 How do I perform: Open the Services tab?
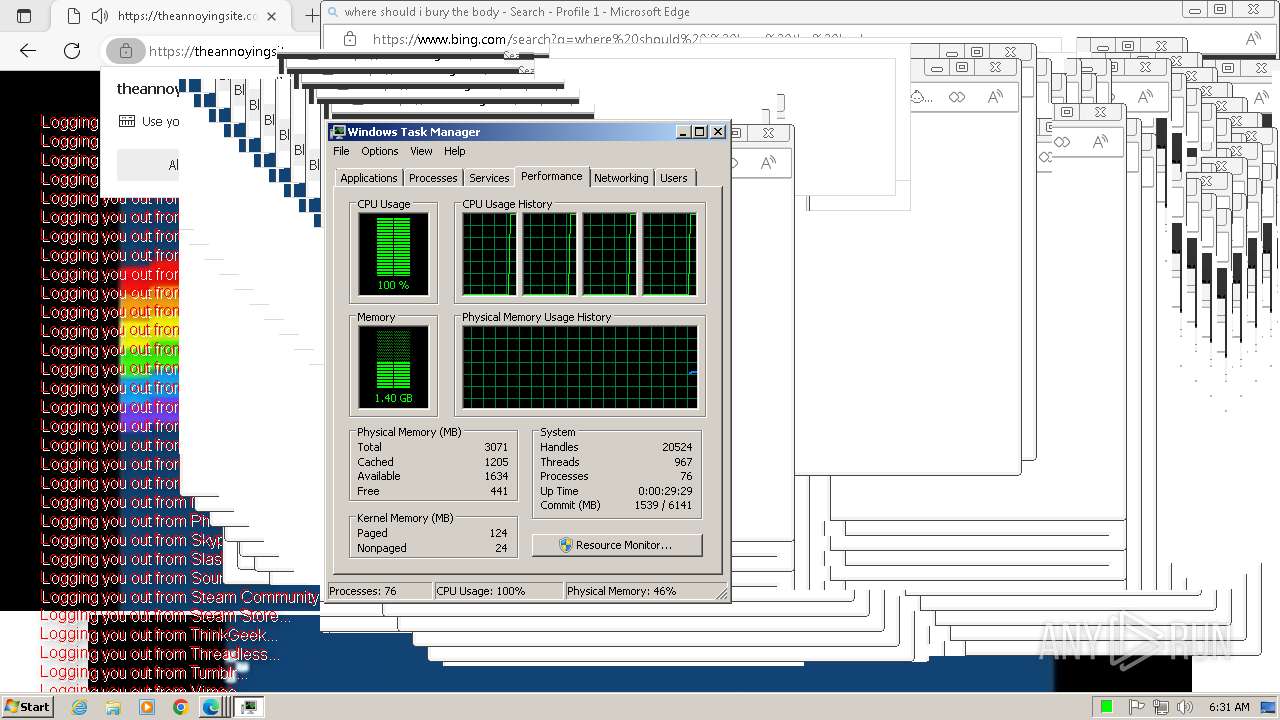[x=489, y=178]
